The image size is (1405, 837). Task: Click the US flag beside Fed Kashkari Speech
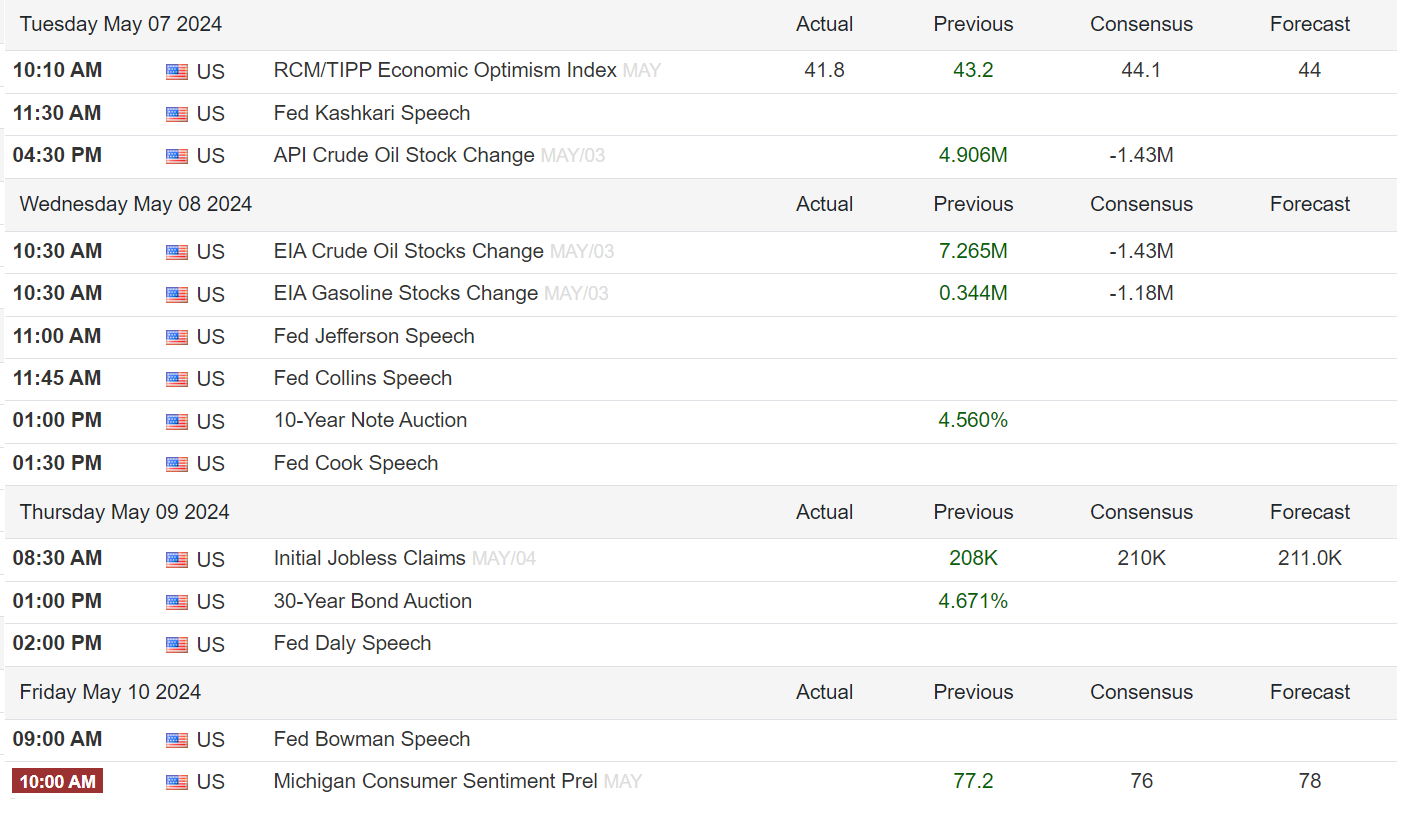[x=177, y=114]
